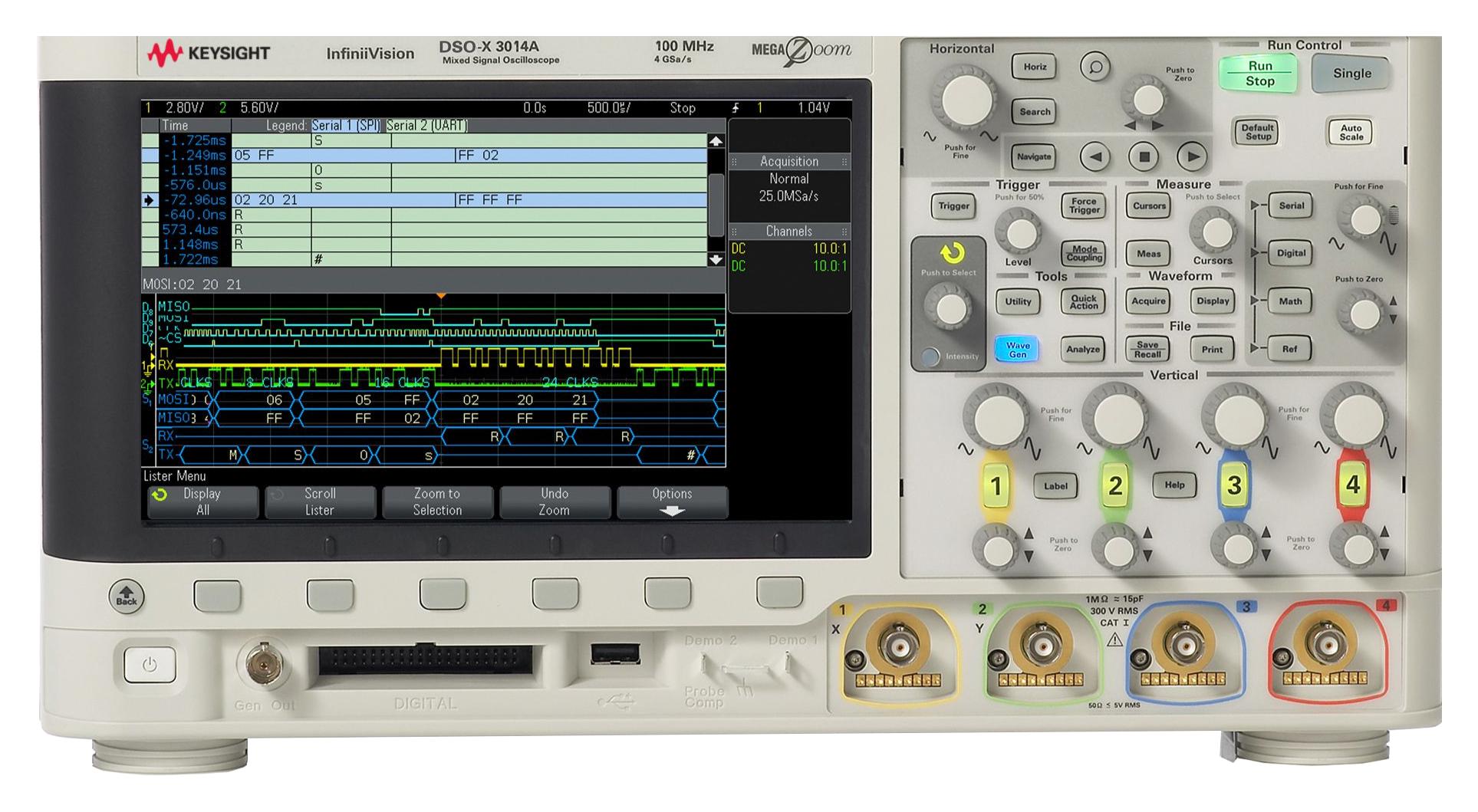
Task: Push the Serial decode button
Action: (x=1290, y=205)
